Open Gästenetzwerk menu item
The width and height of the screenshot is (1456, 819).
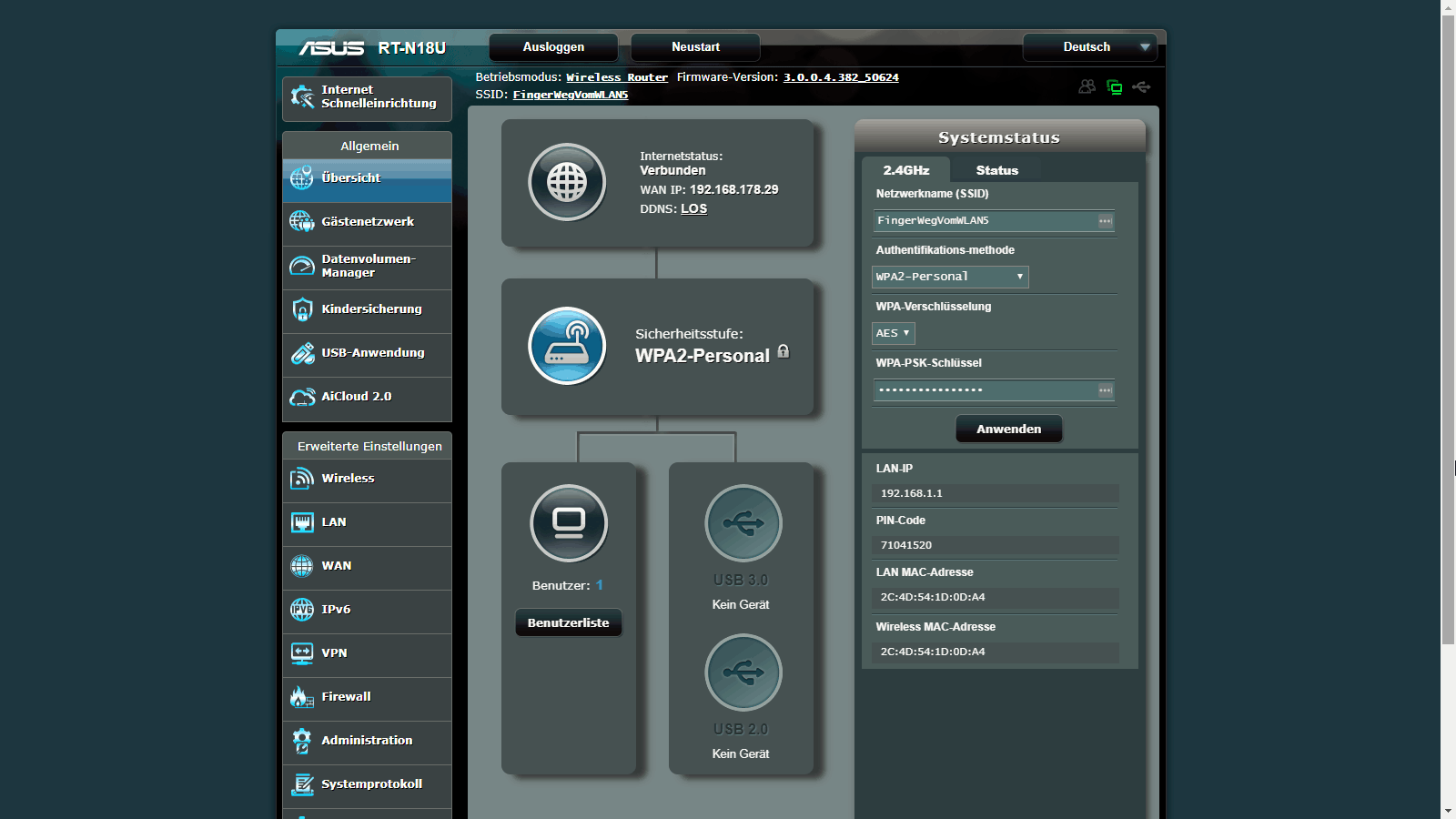click(x=367, y=224)
